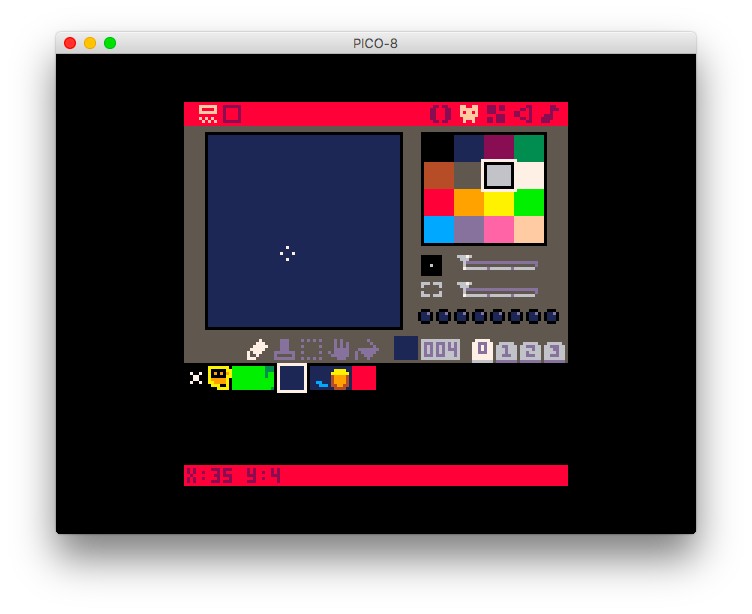Switch to sprite sheet tab 1
752x614 pixels.
pos(506,352)
